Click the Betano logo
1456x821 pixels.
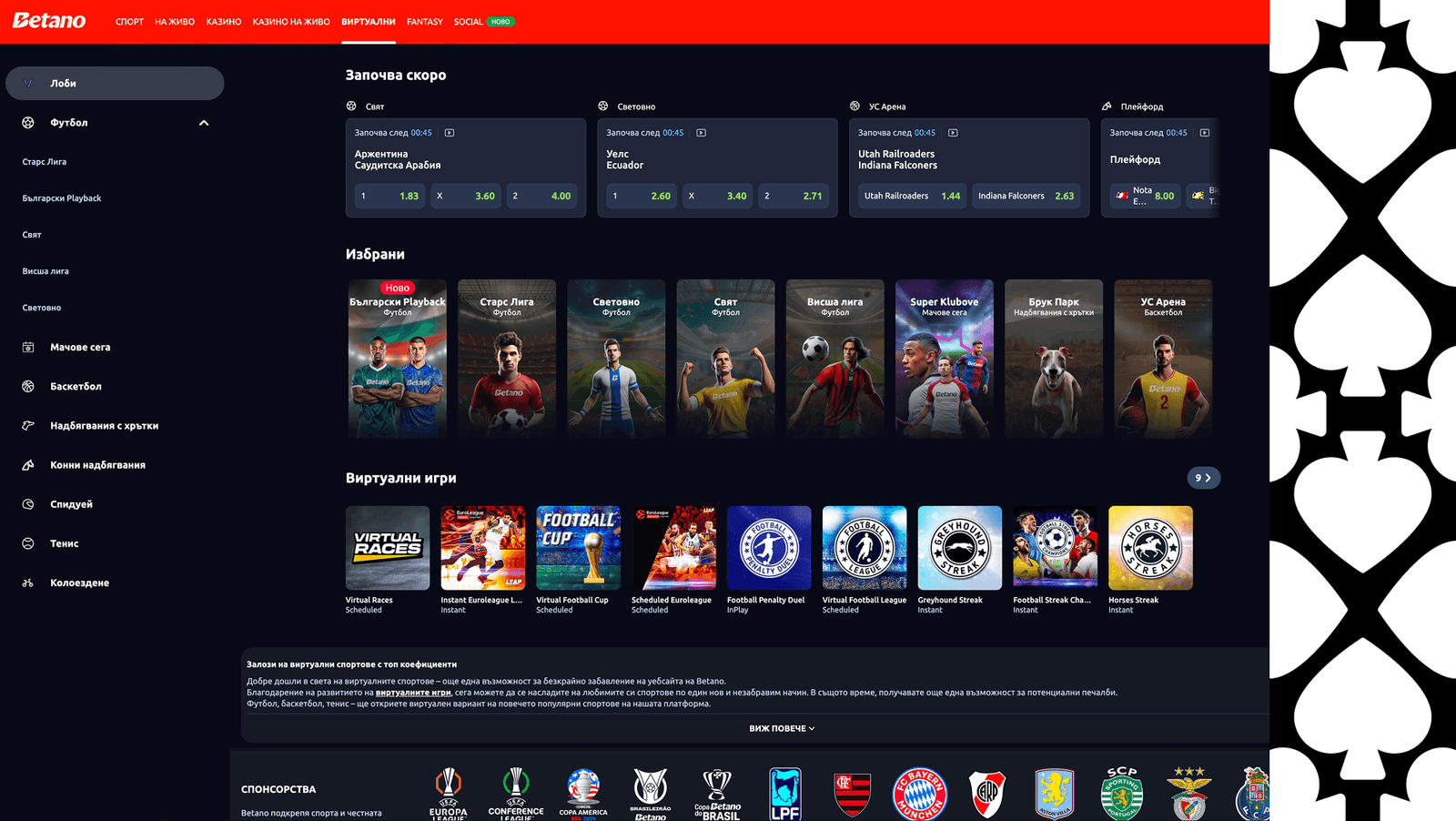click(x=49, y=21)
